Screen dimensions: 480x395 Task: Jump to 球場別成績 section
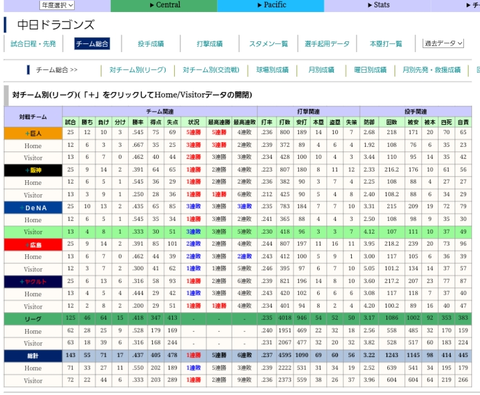coord(272,70)
